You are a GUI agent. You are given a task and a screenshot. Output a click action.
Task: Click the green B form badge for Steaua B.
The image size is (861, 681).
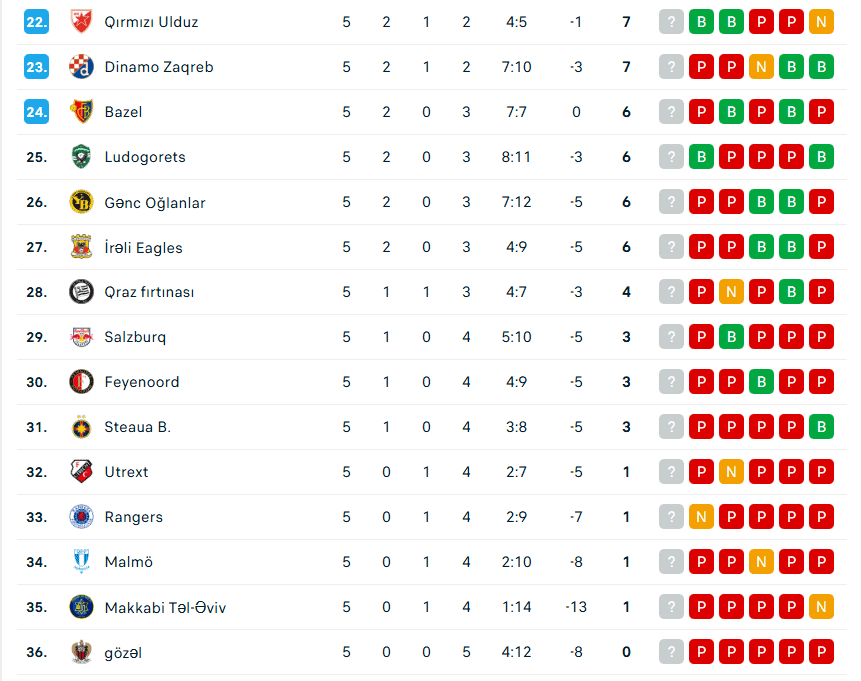821,427
